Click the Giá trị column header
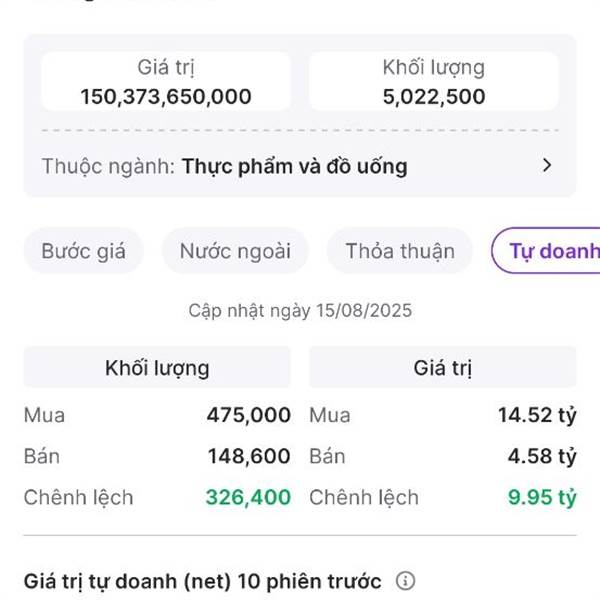 [442, 367]
